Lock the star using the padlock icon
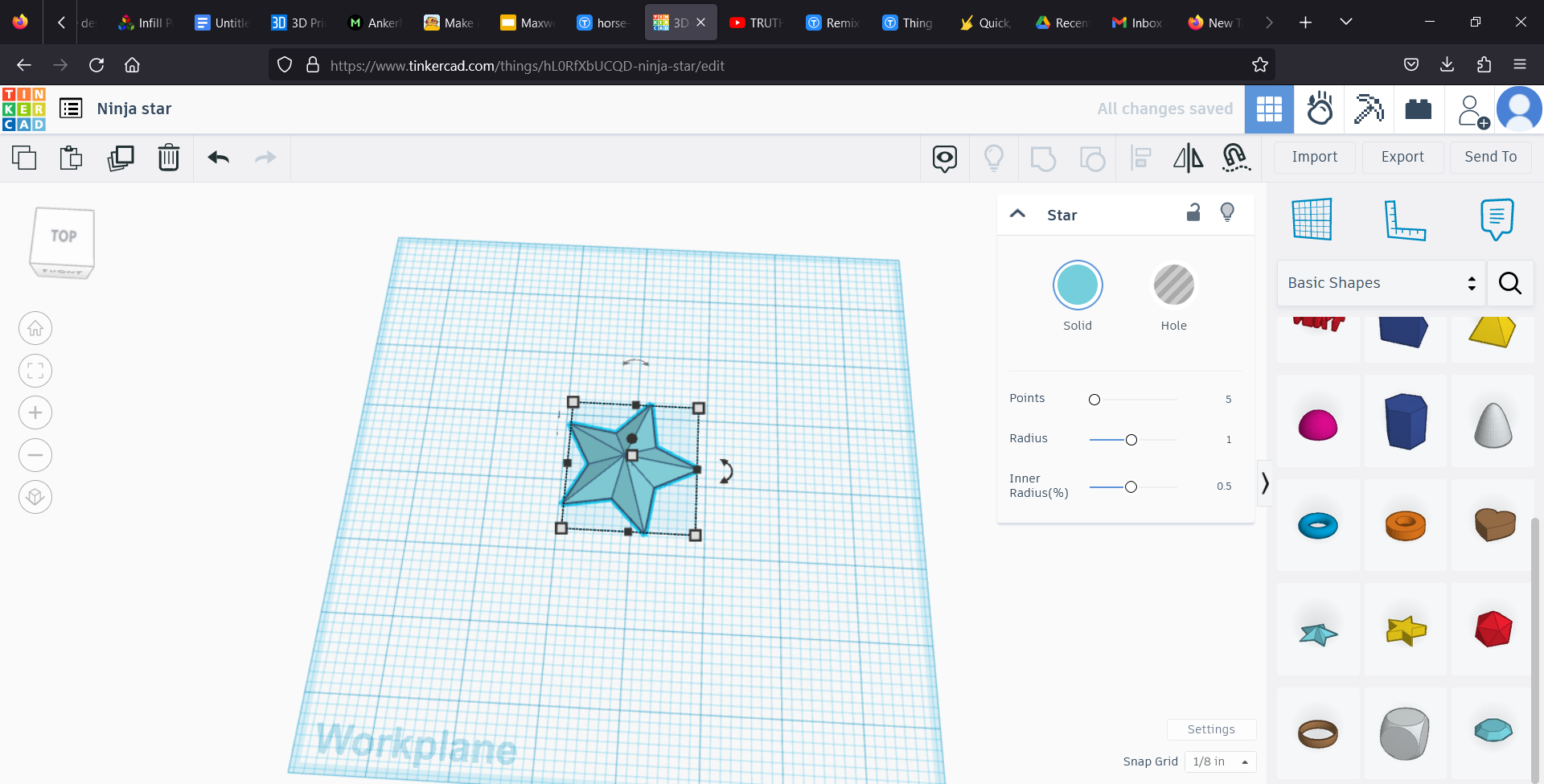The height and width of the screenshot is (784, 1544). point(1193,212)
